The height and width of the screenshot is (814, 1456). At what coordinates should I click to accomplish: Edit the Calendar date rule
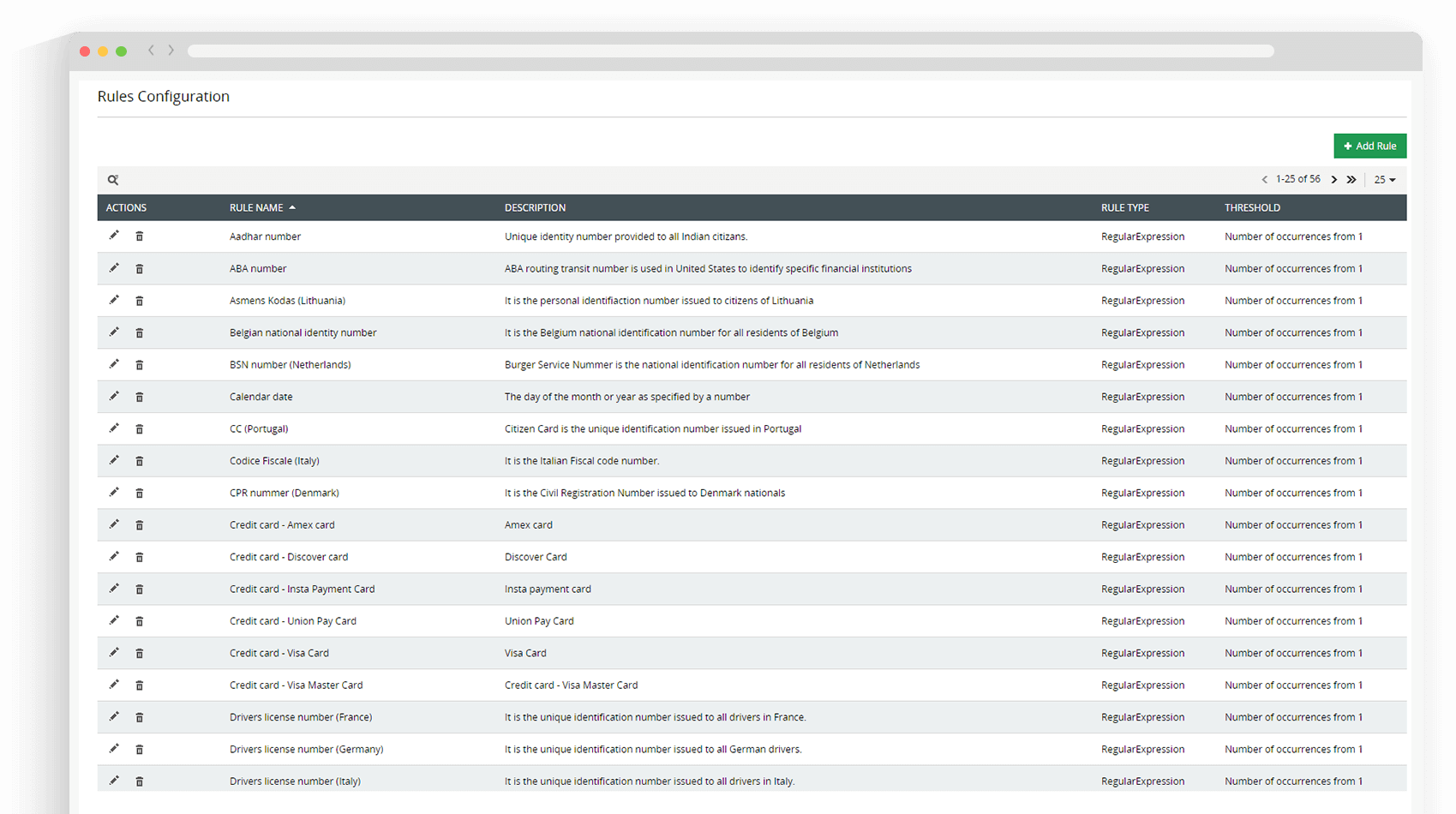click(114, 397)
